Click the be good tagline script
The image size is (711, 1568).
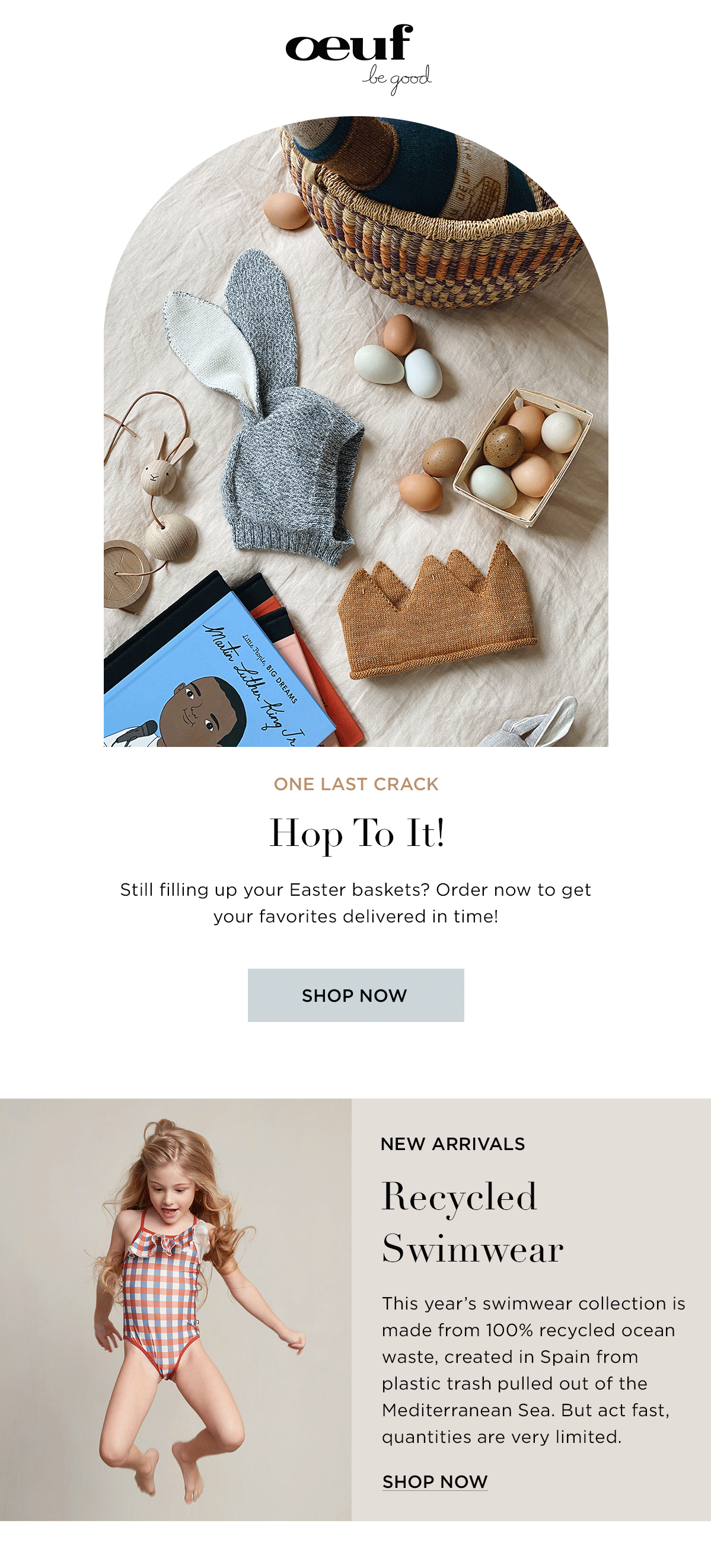coord(397,79)
